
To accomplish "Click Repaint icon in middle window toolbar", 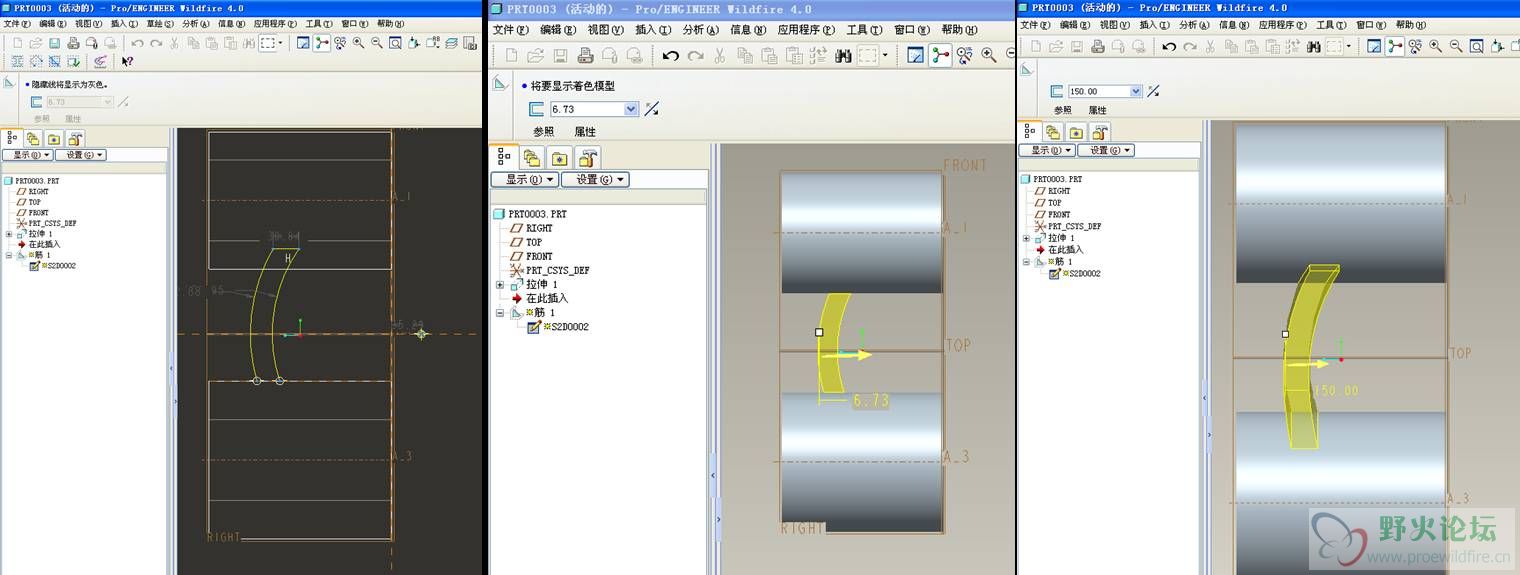I will click(915, 55).
